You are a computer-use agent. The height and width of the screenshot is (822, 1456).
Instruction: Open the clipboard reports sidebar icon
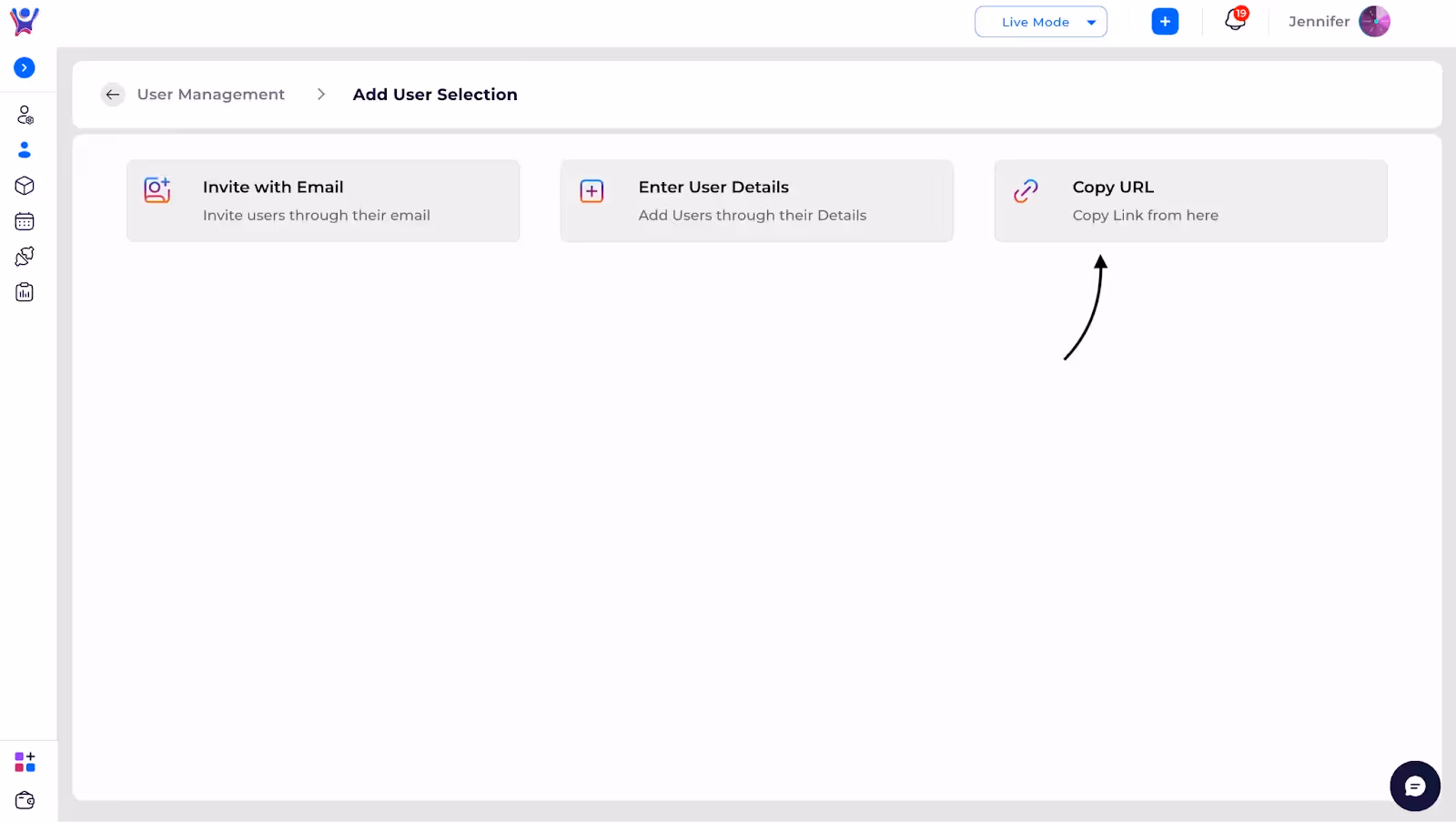[25, 292]
